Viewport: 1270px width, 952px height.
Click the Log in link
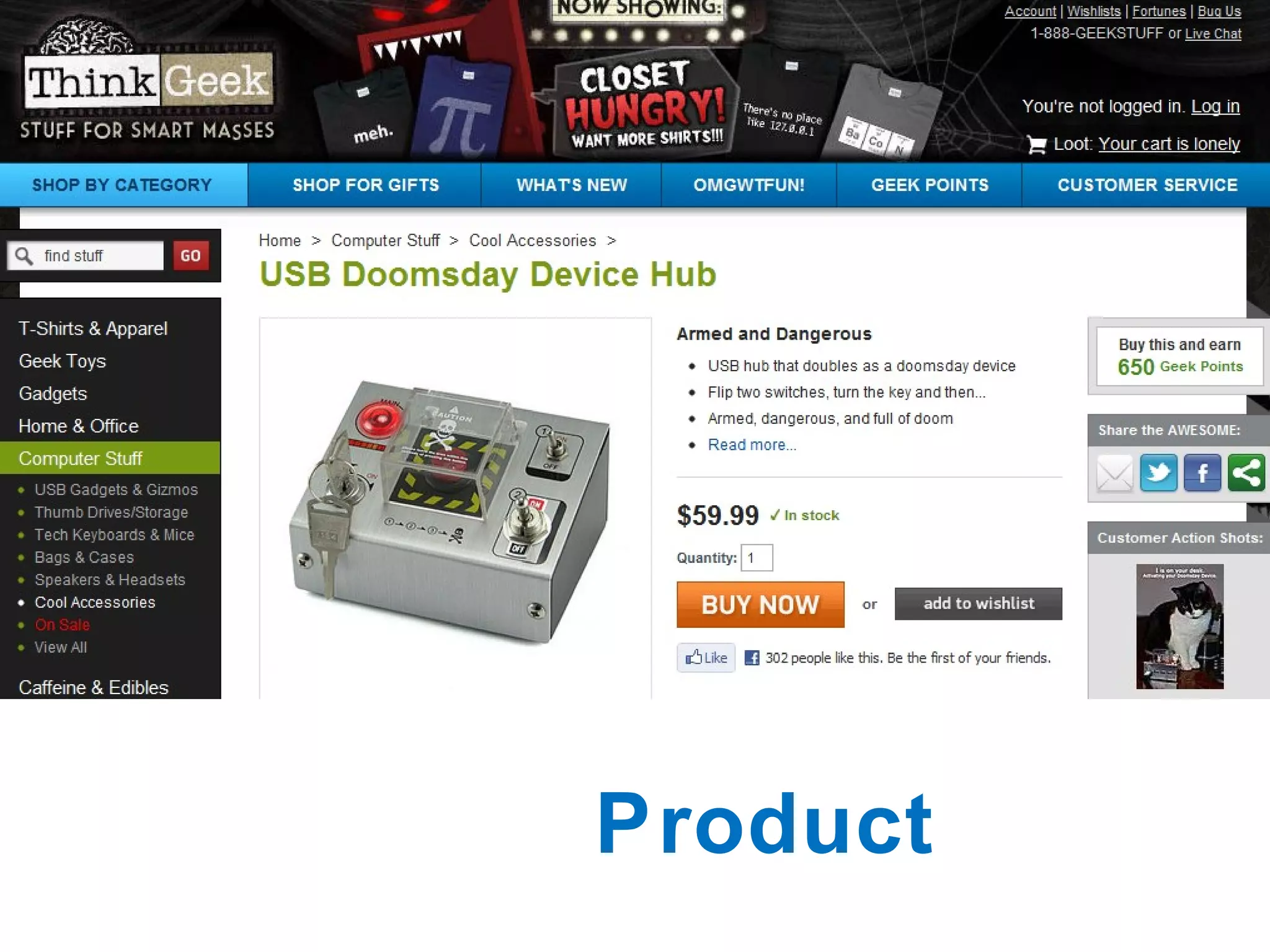(1215, 107)
